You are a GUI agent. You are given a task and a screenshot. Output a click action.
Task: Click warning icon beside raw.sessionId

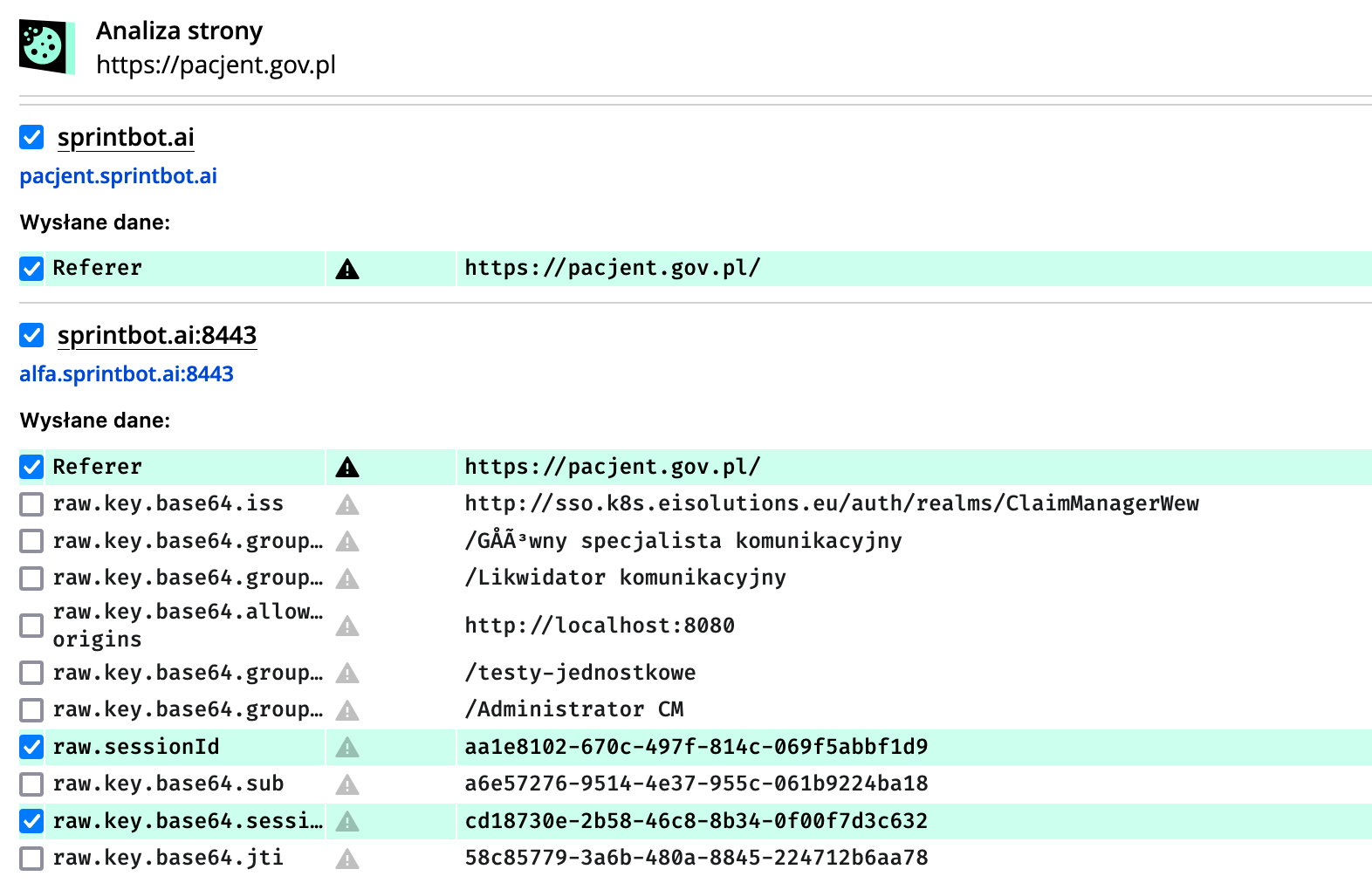click(347, 747)
